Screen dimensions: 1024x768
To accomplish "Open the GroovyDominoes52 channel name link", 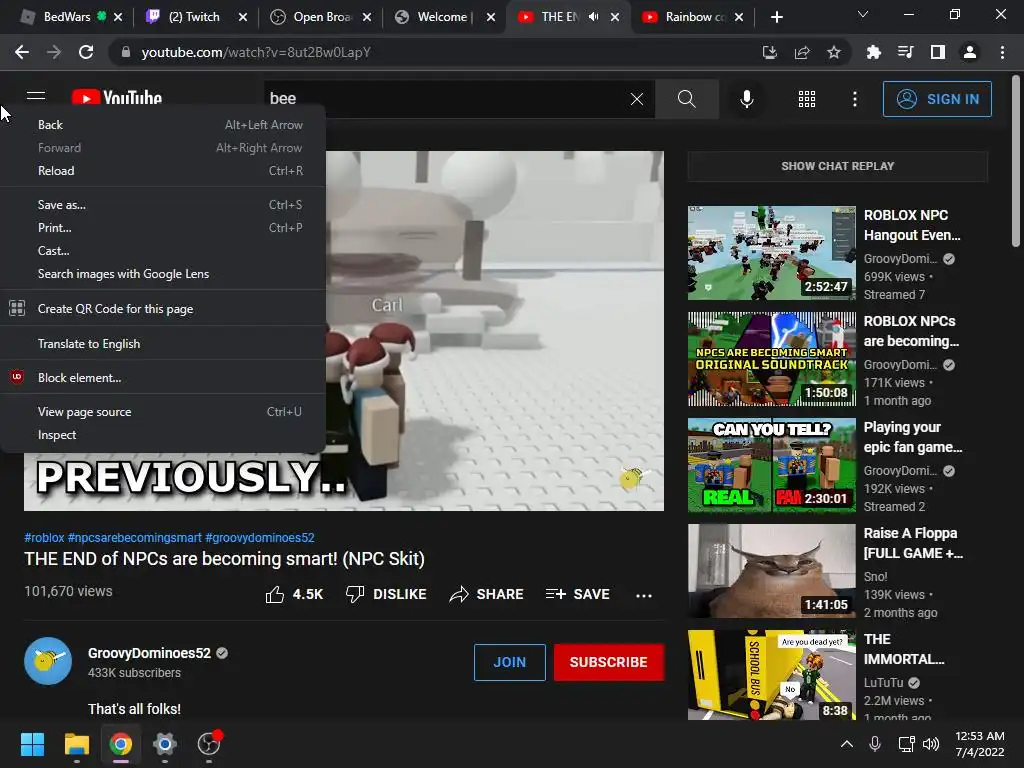I will (150, 653).
